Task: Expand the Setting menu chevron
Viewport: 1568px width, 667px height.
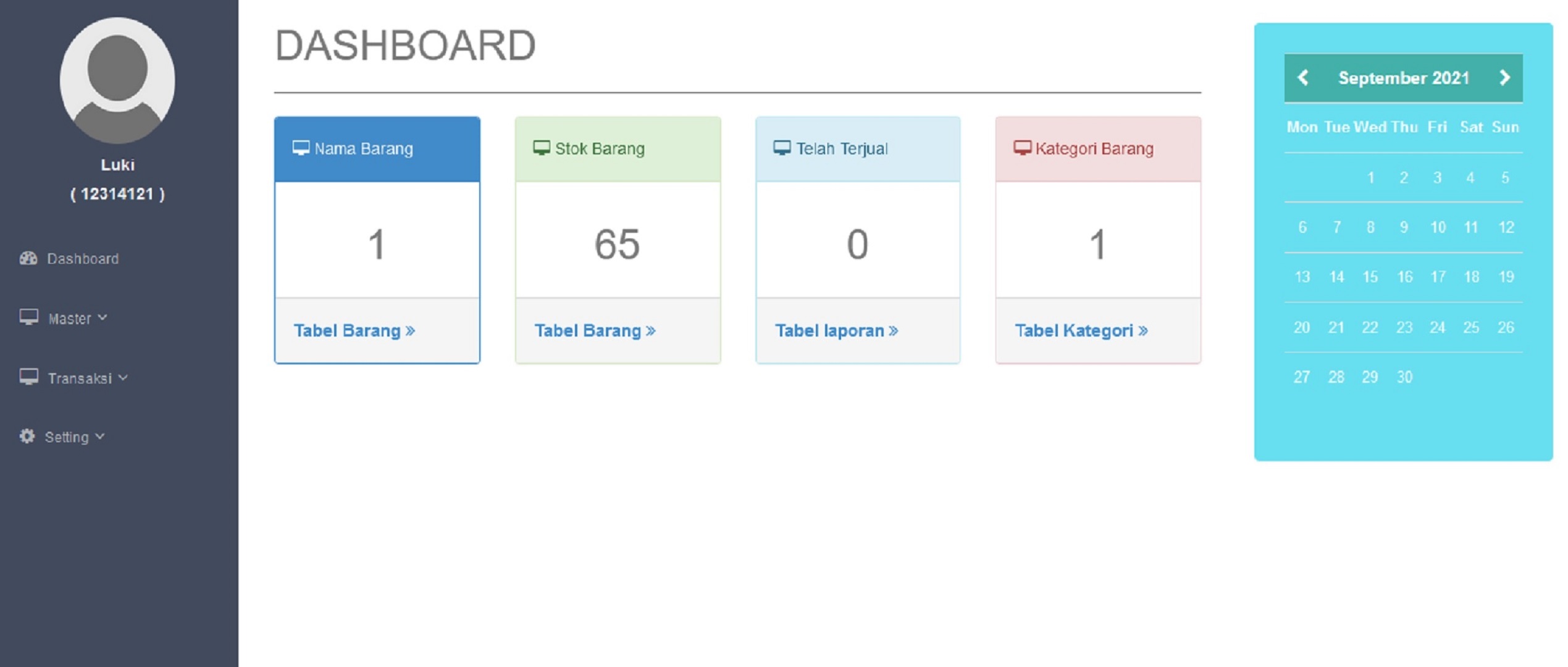Action: click(100, 436)
